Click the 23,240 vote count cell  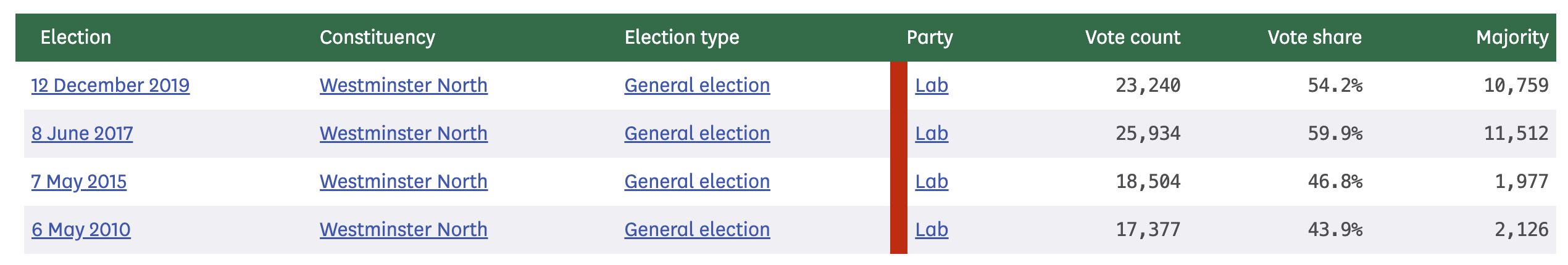point(1148,85)
